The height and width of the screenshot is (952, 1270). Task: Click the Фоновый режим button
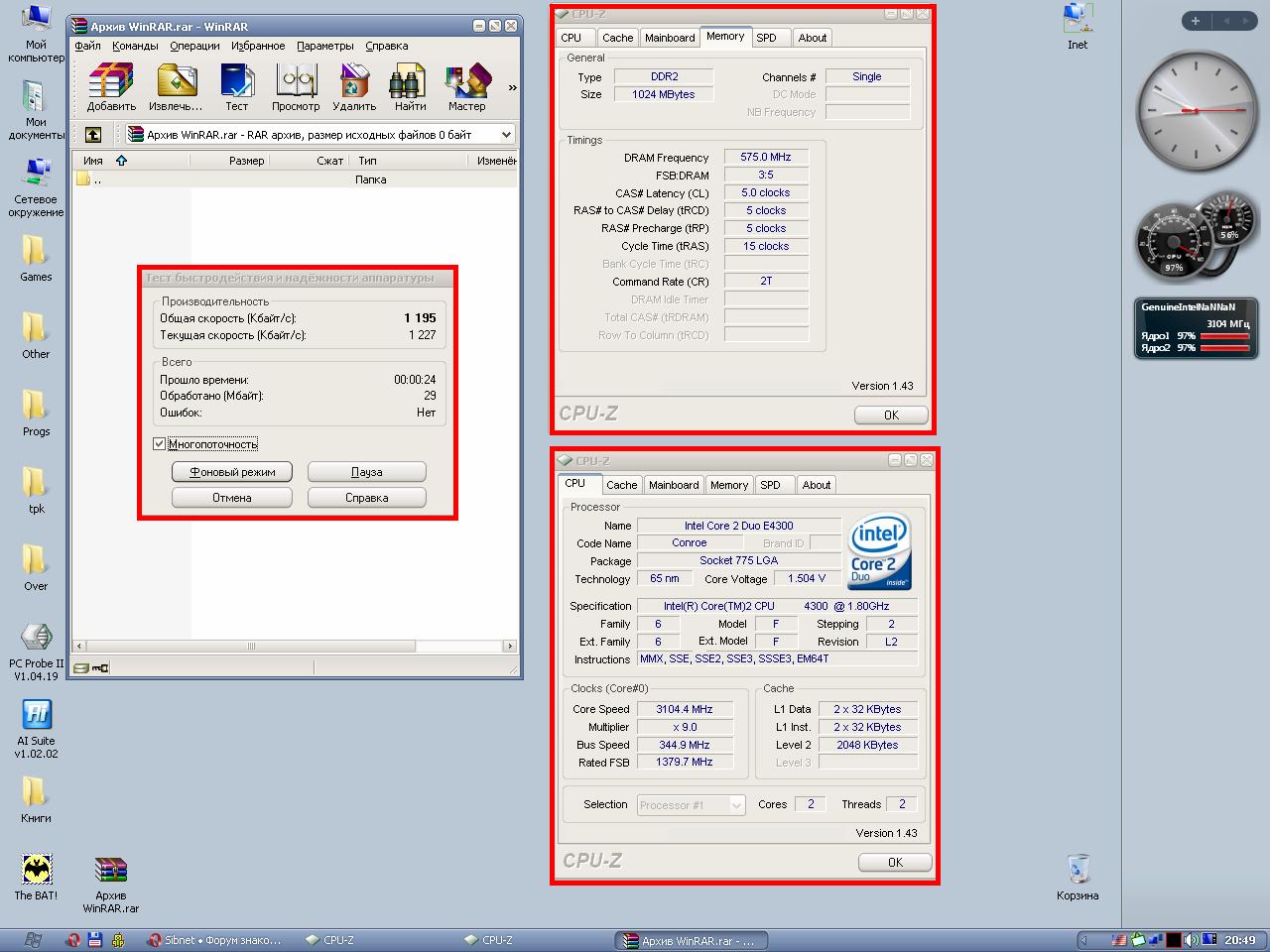(232, 472)
